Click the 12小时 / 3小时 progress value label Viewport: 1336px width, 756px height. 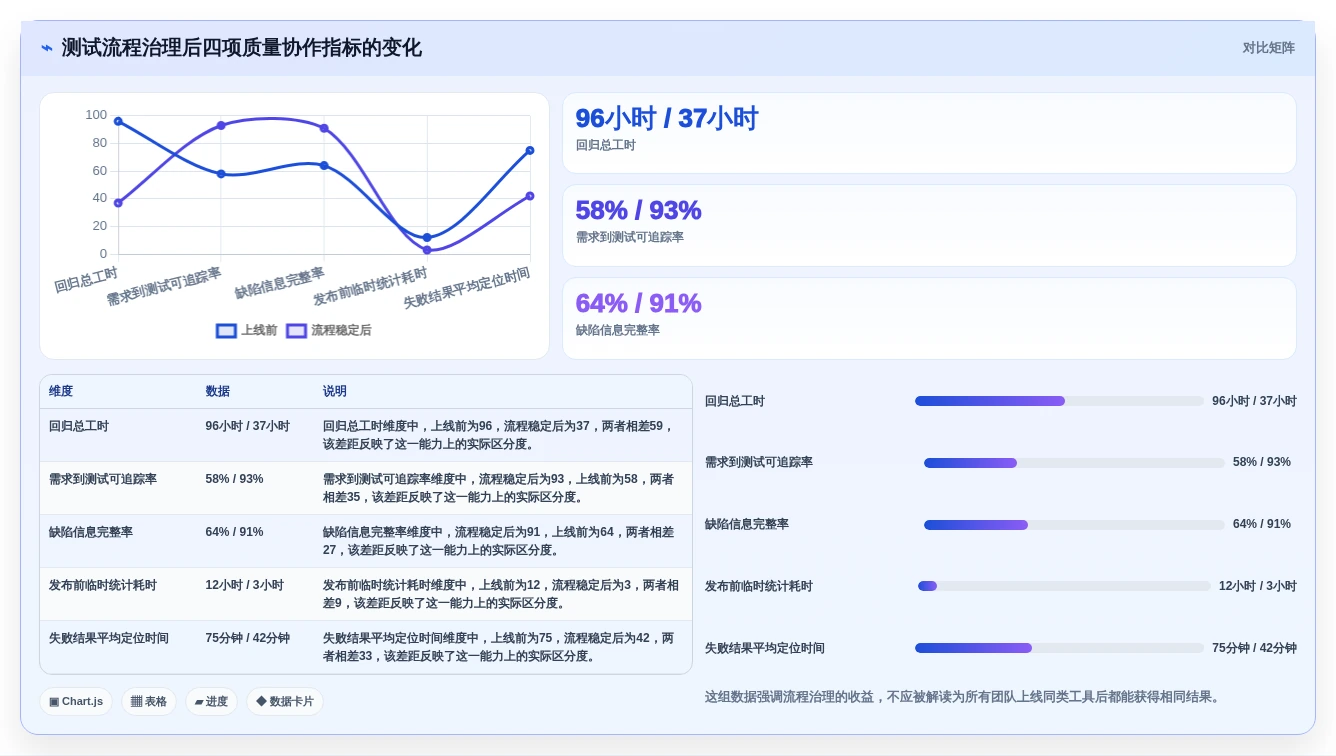(x=1258, y=586)
